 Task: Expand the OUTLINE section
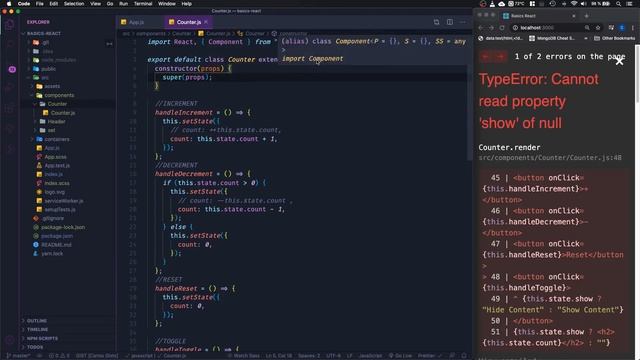coord(36,321)
